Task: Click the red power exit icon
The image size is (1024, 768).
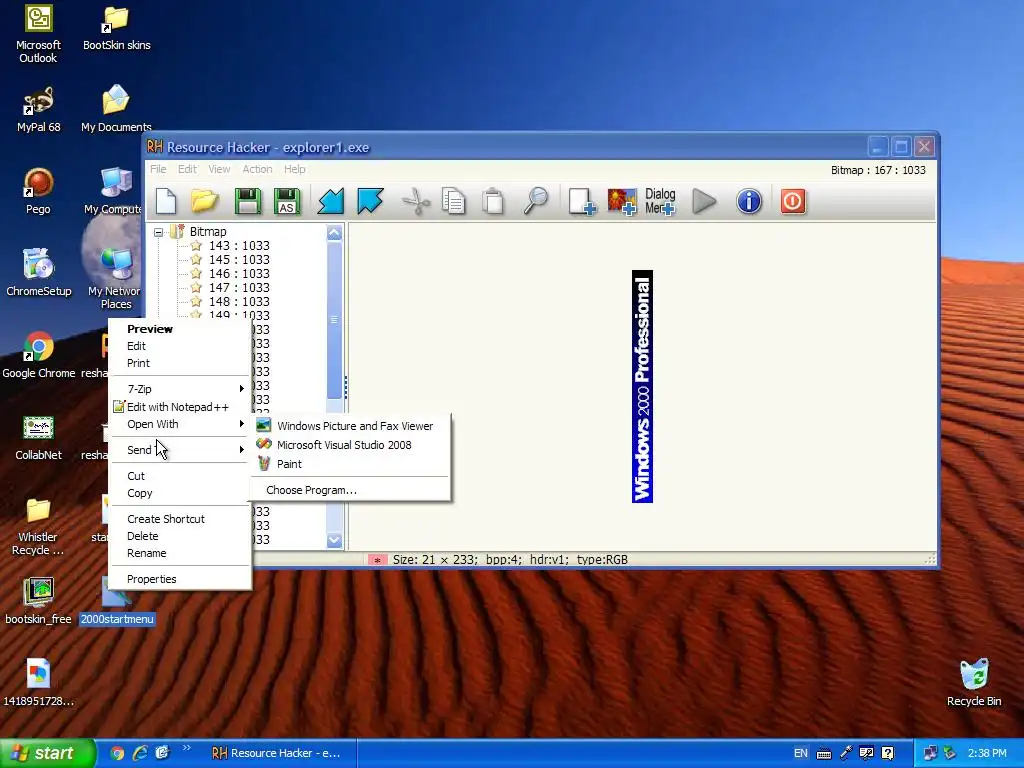Action: point(793,201)
